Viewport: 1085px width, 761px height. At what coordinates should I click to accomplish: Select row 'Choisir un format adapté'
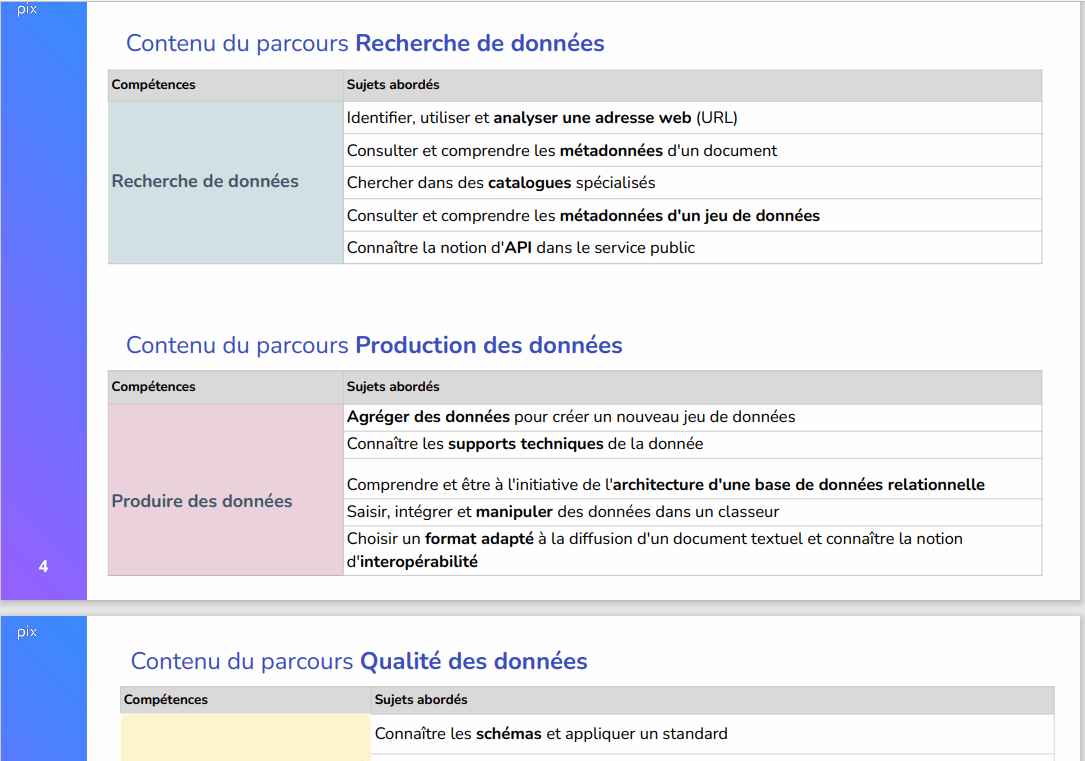[693, 551]
